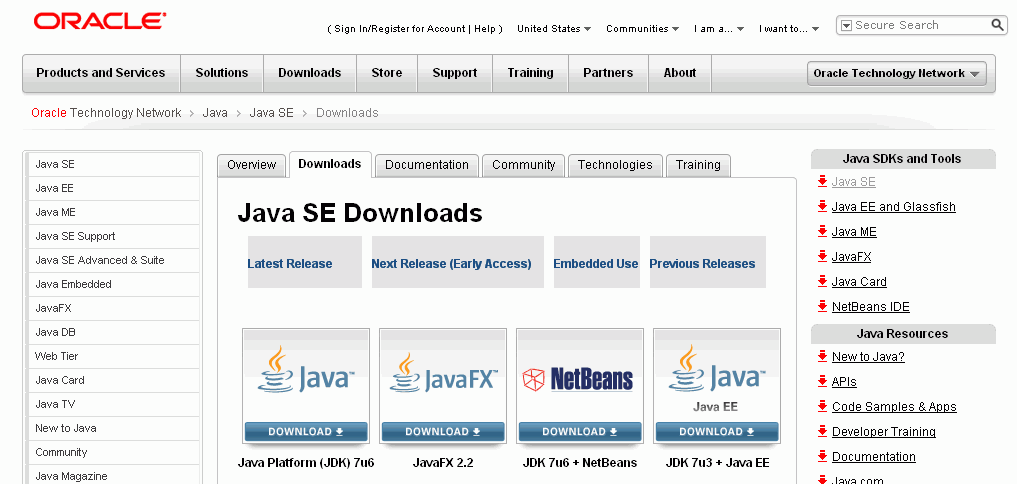Switch to the Documentation tab
The image size is (1017, 484).
[x=427, y=165]
